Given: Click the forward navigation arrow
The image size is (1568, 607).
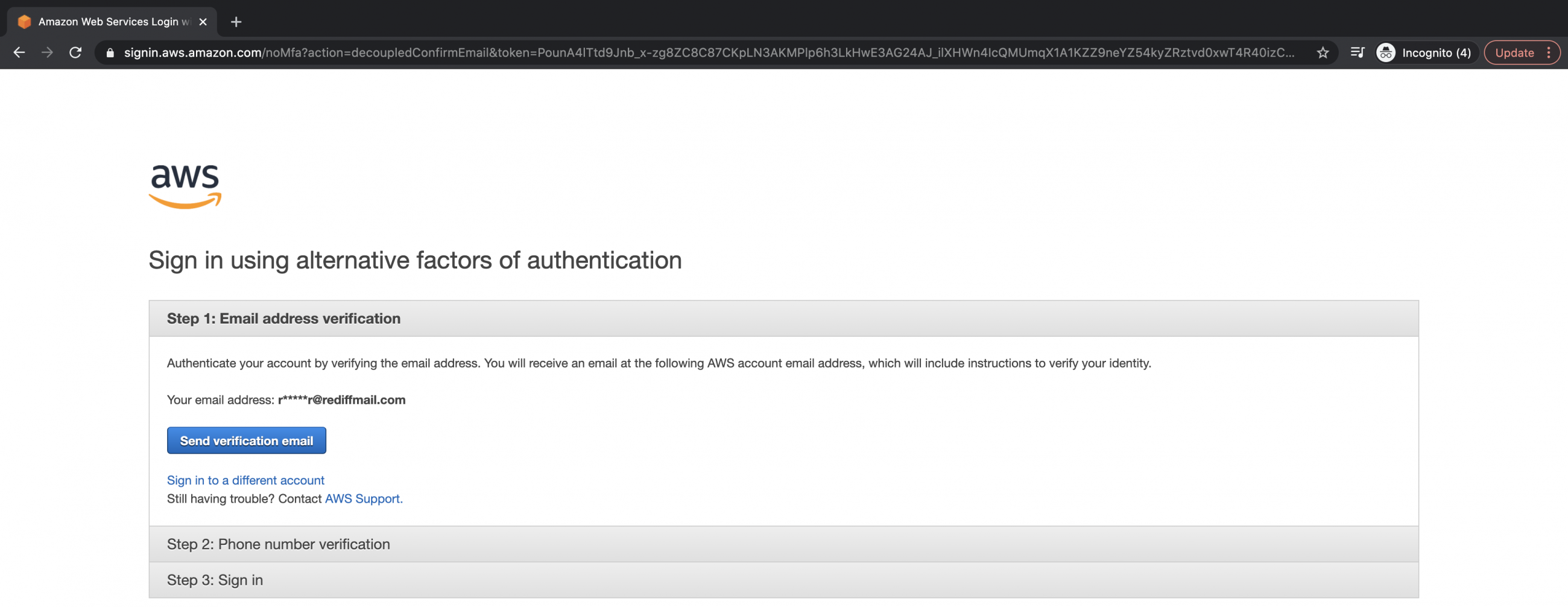Looking at the screenshot, I should click(x=48, y=52).
